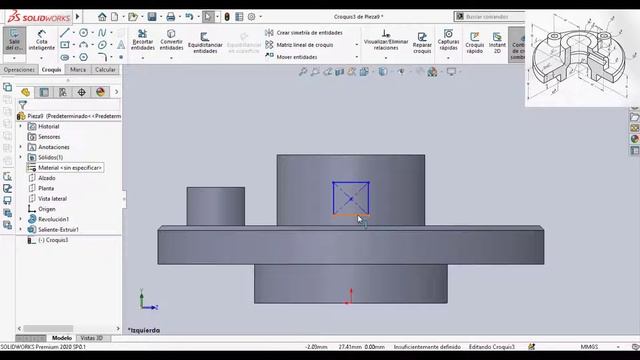Click Equidistanciar entidades tool

(x=205, y=42)
